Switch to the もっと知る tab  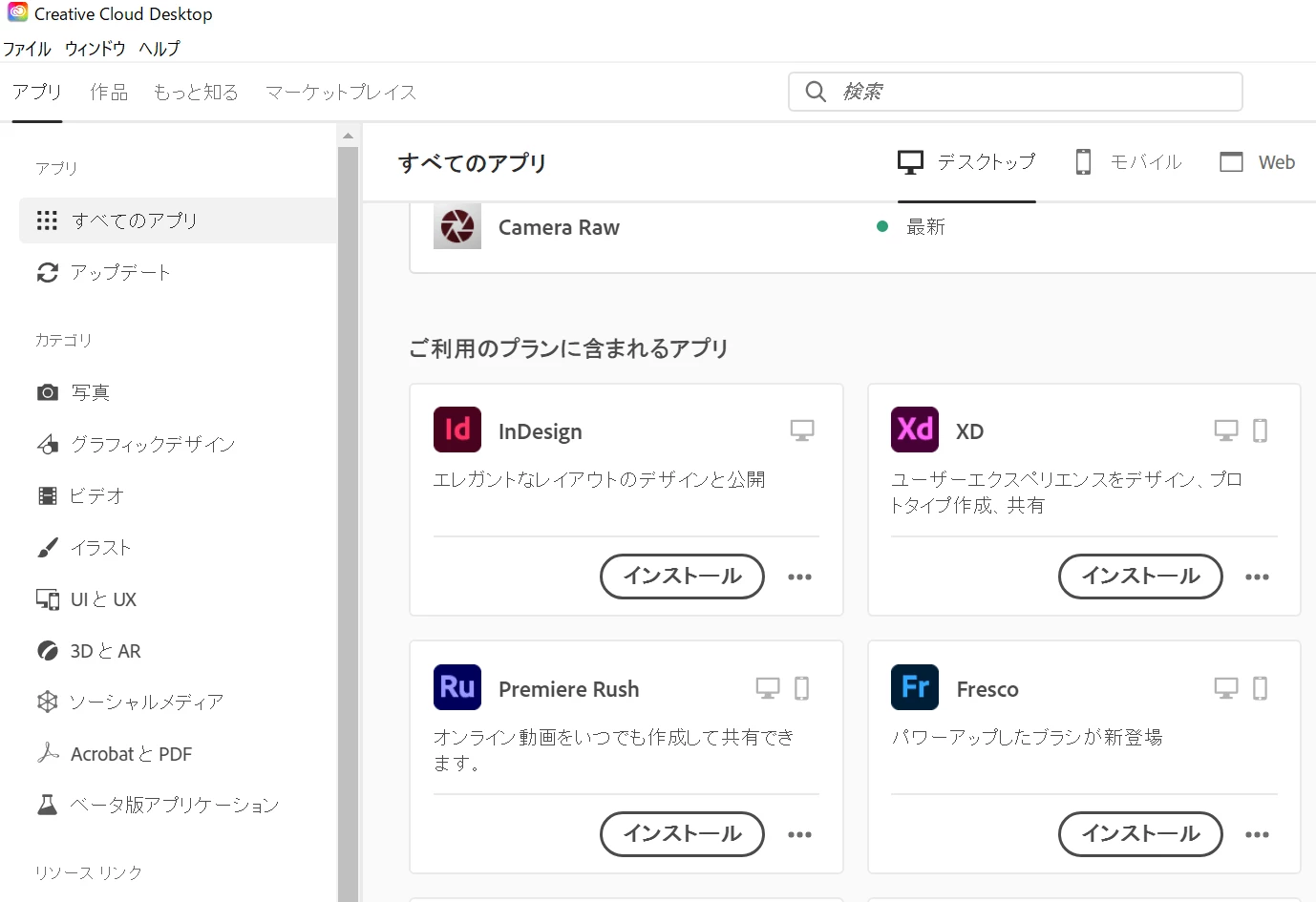pyautogui.click(x=196, y=92)
